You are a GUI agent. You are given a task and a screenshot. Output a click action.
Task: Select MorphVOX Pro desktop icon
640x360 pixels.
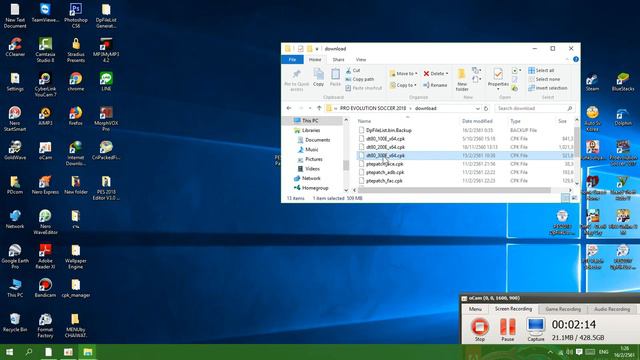point(106,119)
